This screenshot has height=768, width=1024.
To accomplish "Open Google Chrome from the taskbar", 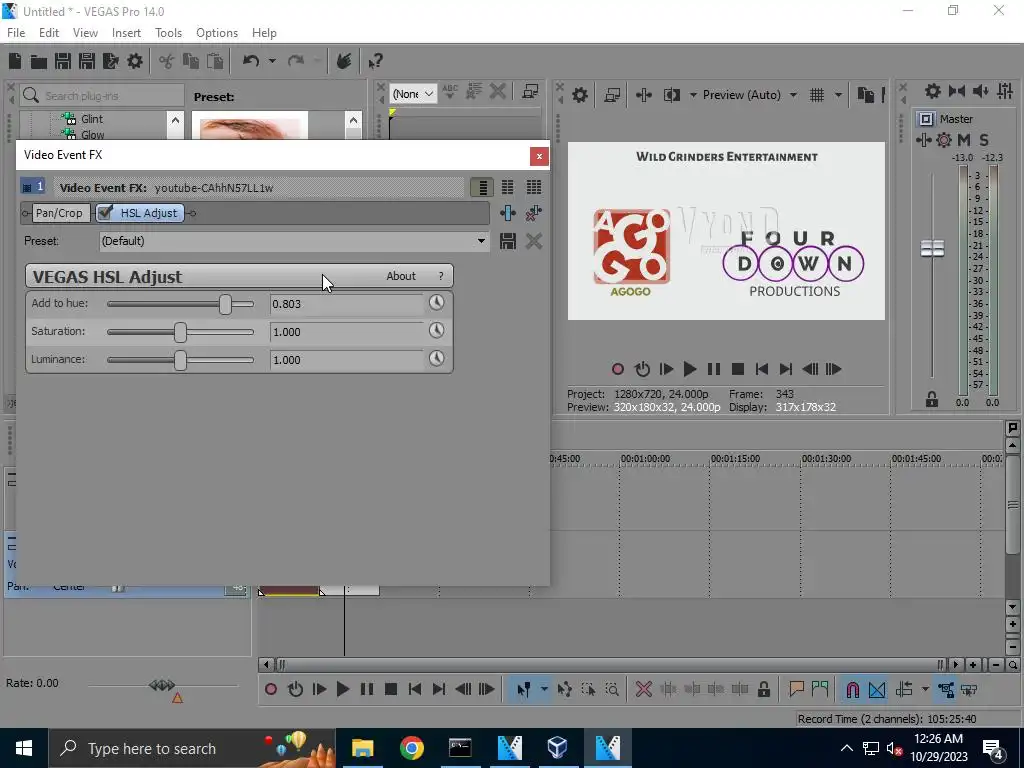I will click(411, 748).
